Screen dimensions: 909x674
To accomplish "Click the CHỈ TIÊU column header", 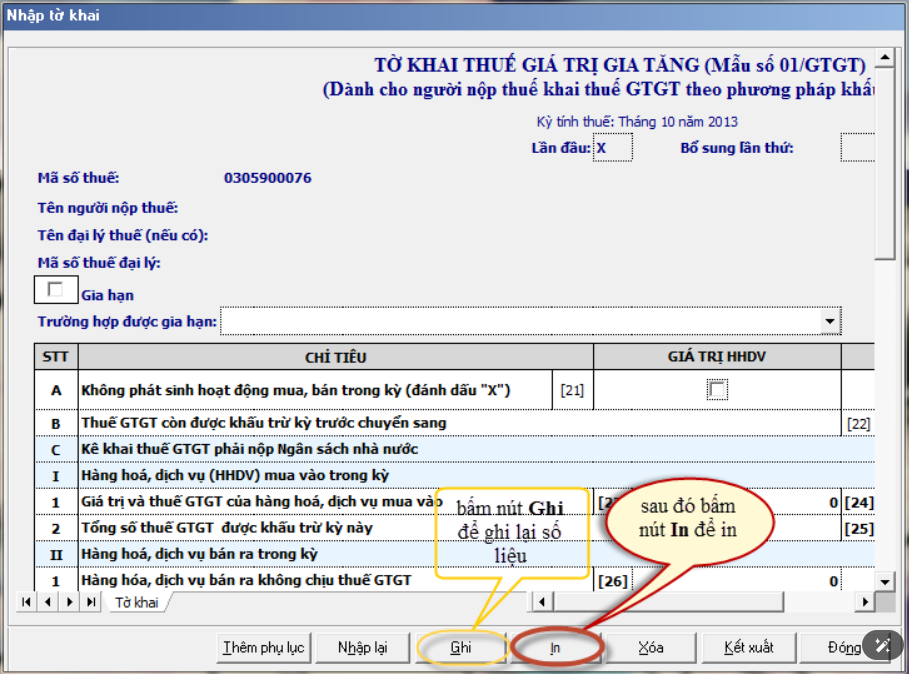I will (336, 357).
